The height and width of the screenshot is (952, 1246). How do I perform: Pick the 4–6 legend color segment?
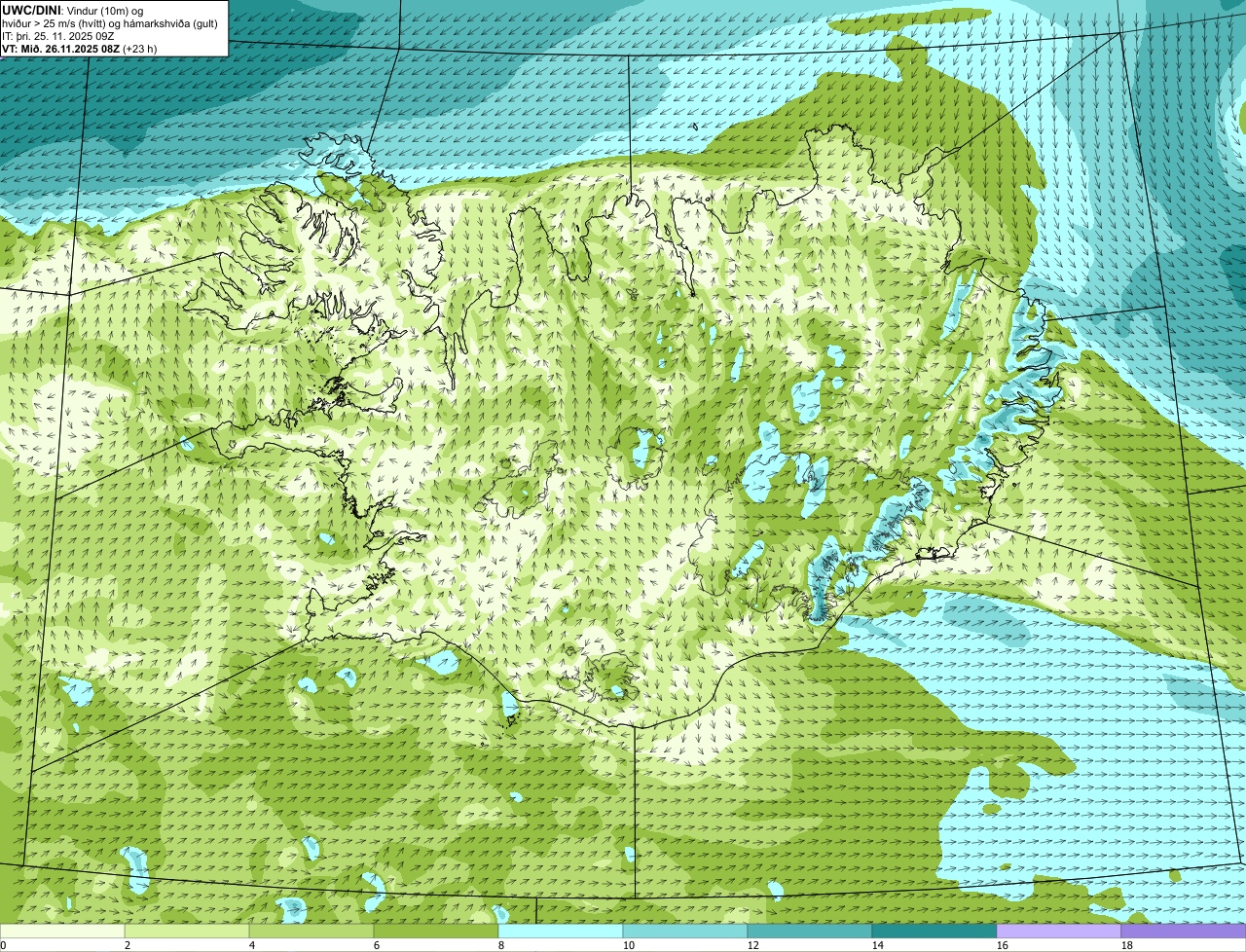pyautogui.click(x=311, y=932)
